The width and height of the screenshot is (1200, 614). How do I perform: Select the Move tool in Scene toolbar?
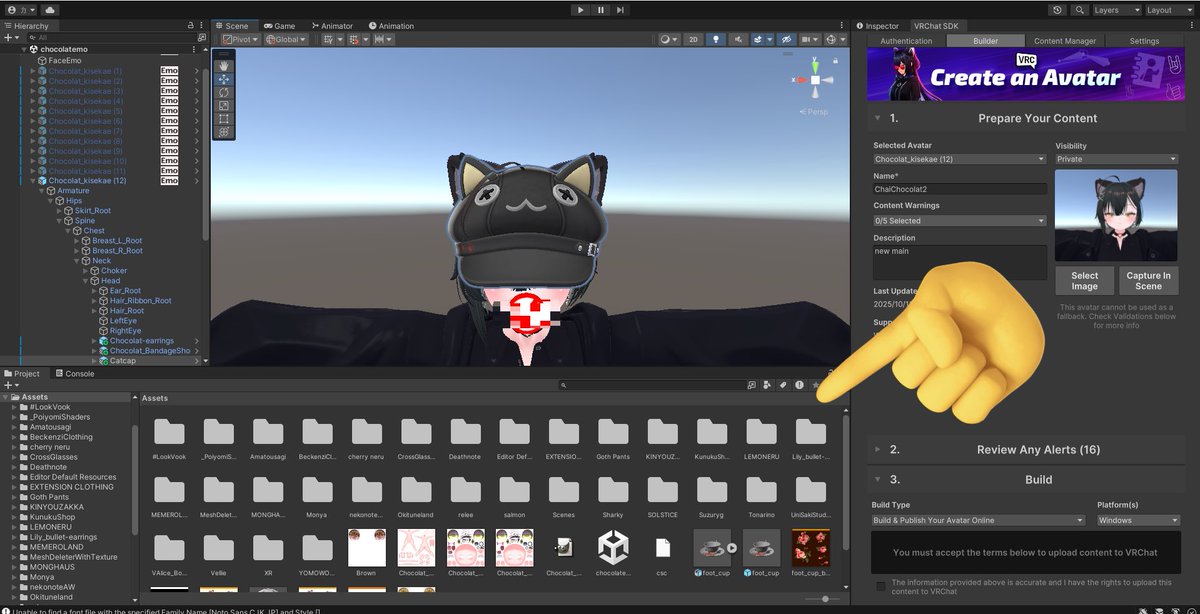pyautogui.click(x=224, y=79)
